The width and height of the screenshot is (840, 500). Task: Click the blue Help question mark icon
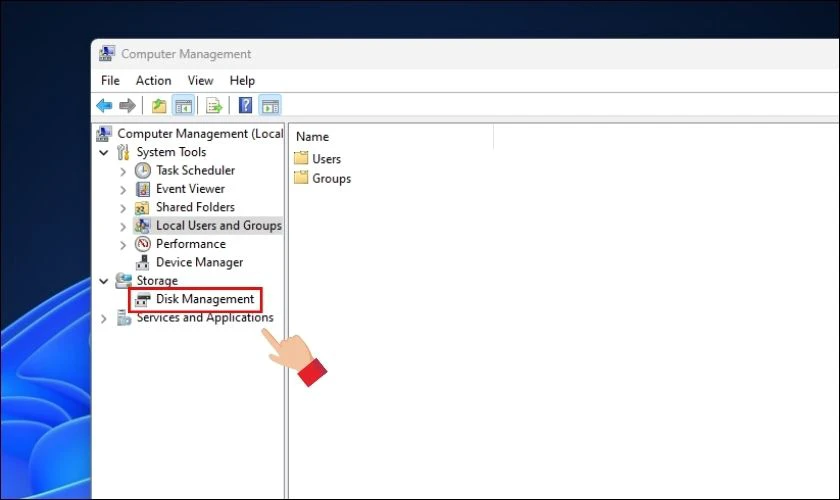point(245,105)
